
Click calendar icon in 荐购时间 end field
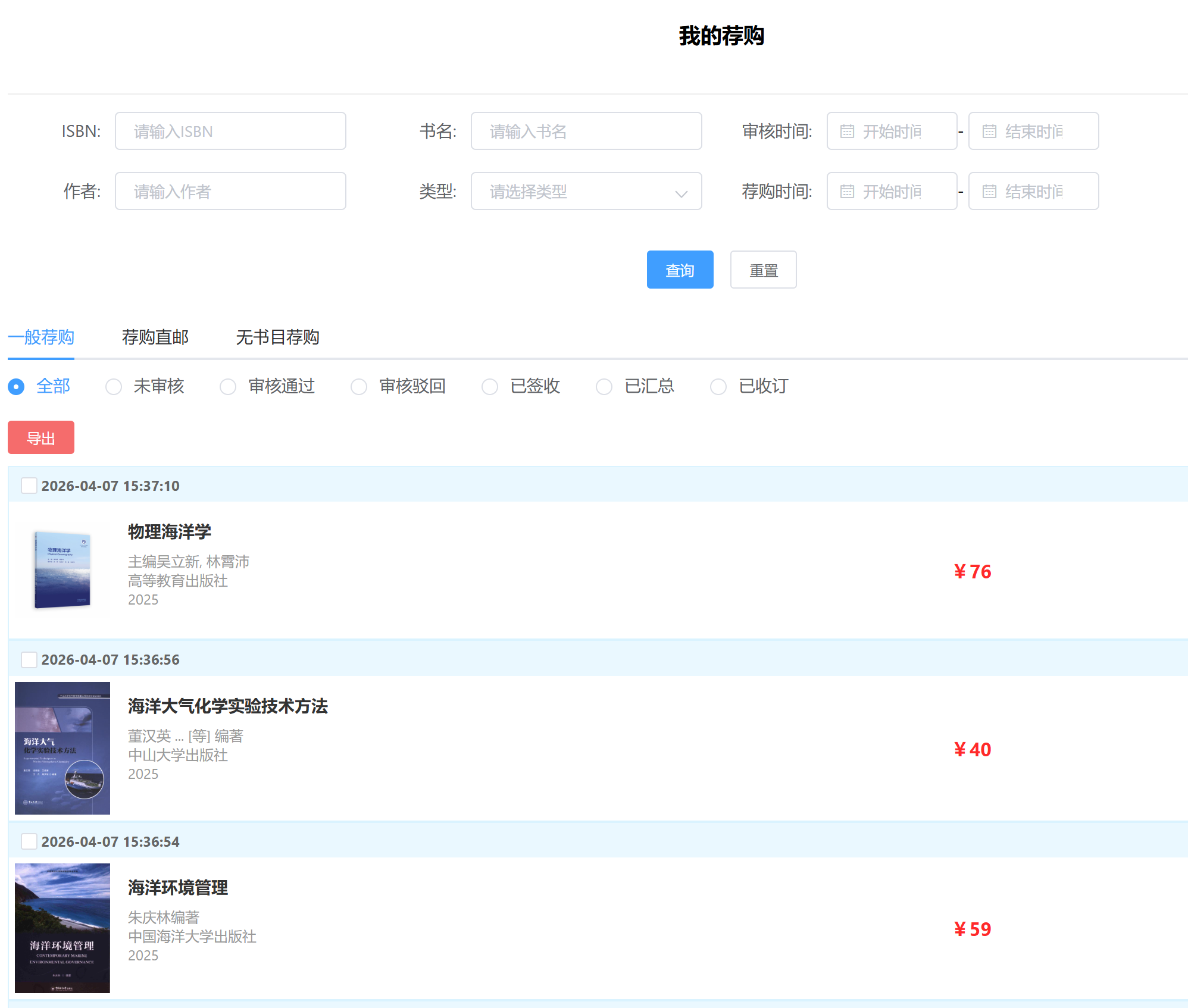click(x=989, y=192)
